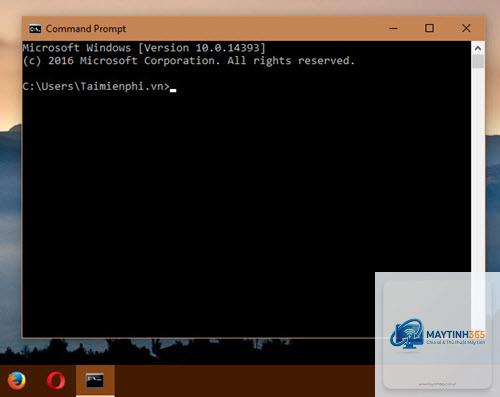500x397 pixels.
Task: Click the 'Microsoft Windows [Version 10.0.14393]' line
Action: (144, 48)
